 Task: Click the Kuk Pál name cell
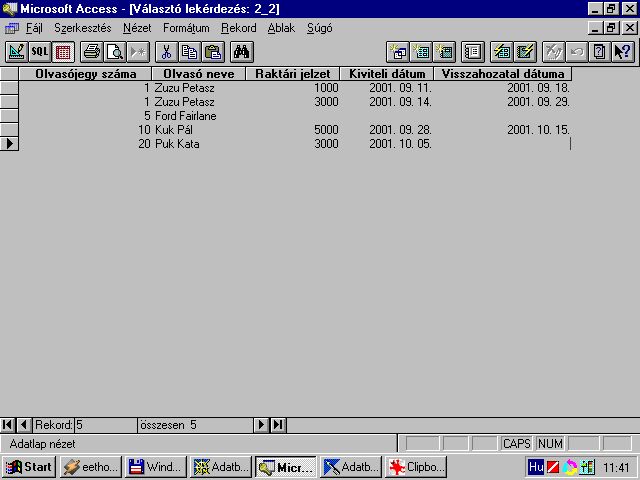pyautogui.click(x=199, y=130)
